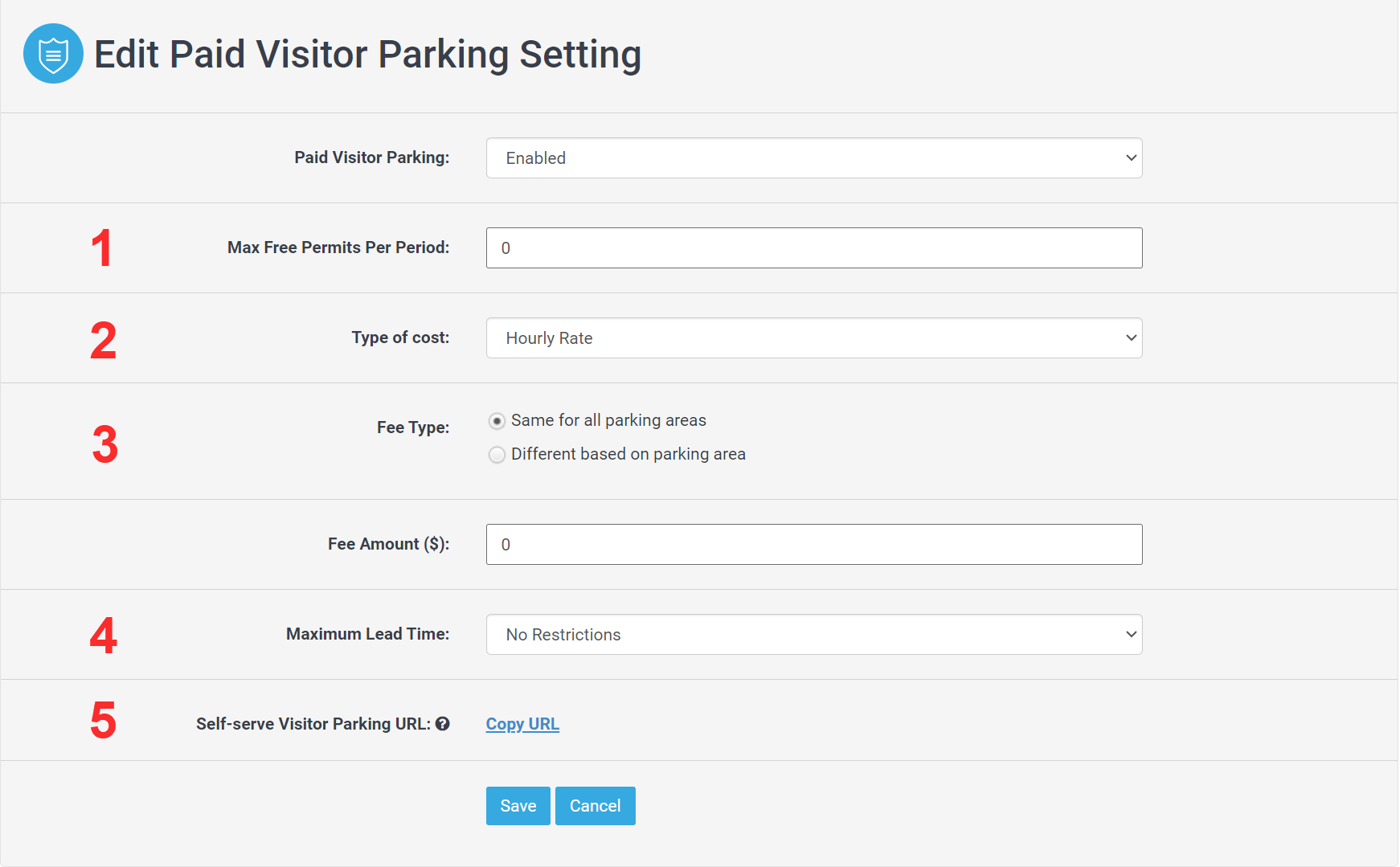The image size is (1400, 867).
Task: Choose 'Different based on parking area' option
Action: pyautogui.click(x=497, y=455)
